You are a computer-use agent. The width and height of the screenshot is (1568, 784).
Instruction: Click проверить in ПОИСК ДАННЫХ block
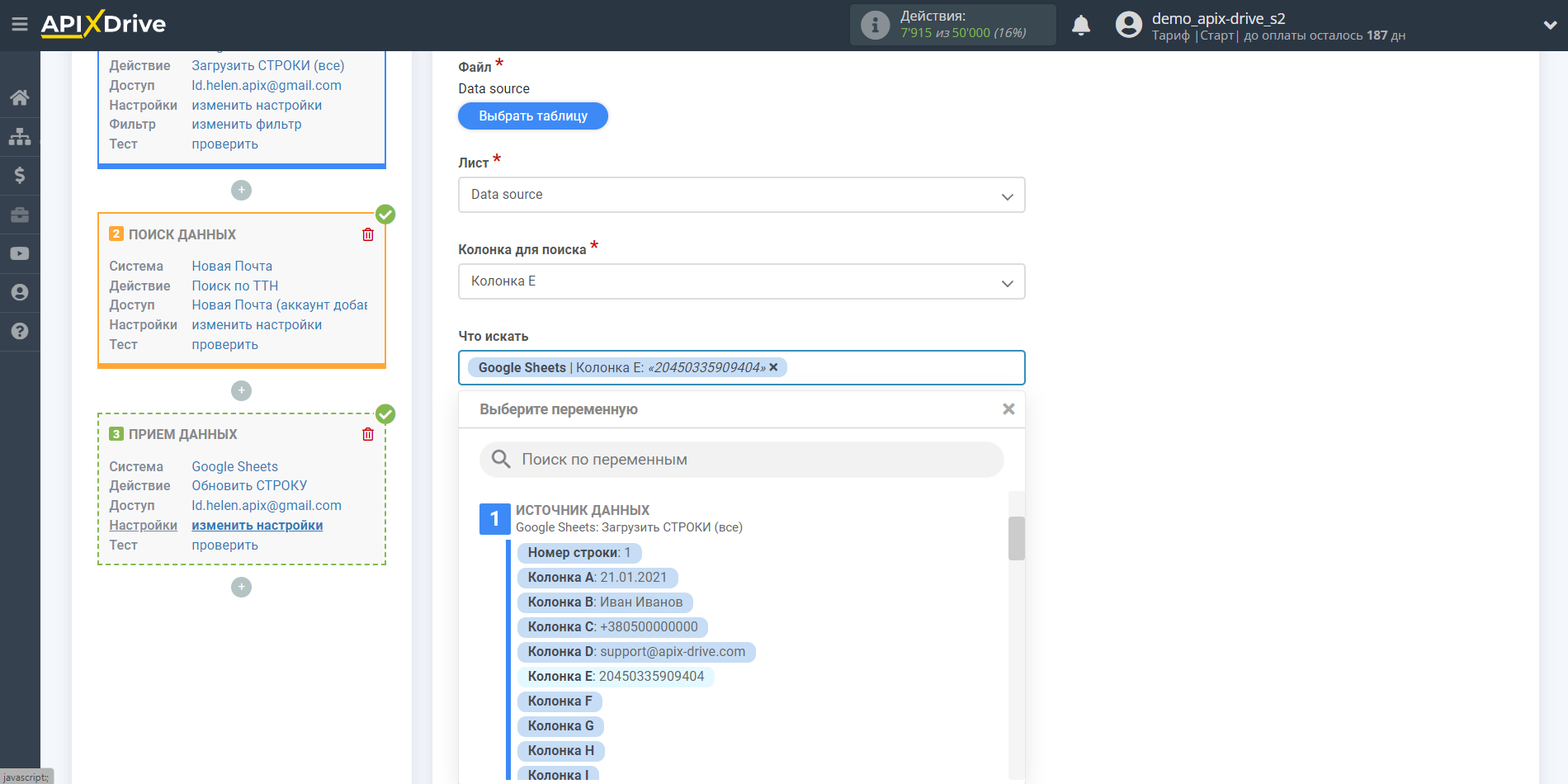point(225,344)
